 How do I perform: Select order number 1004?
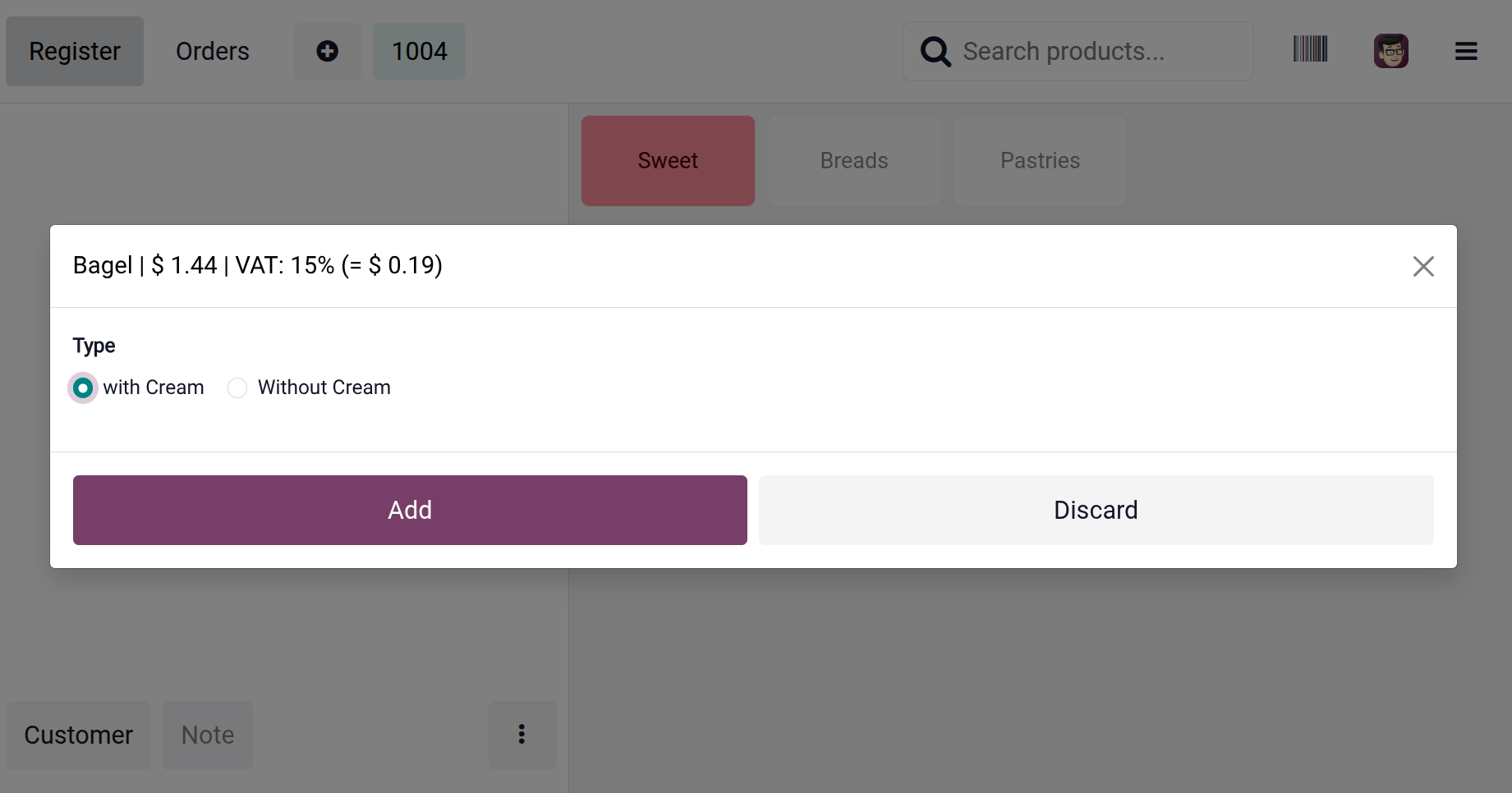[419, 52]
